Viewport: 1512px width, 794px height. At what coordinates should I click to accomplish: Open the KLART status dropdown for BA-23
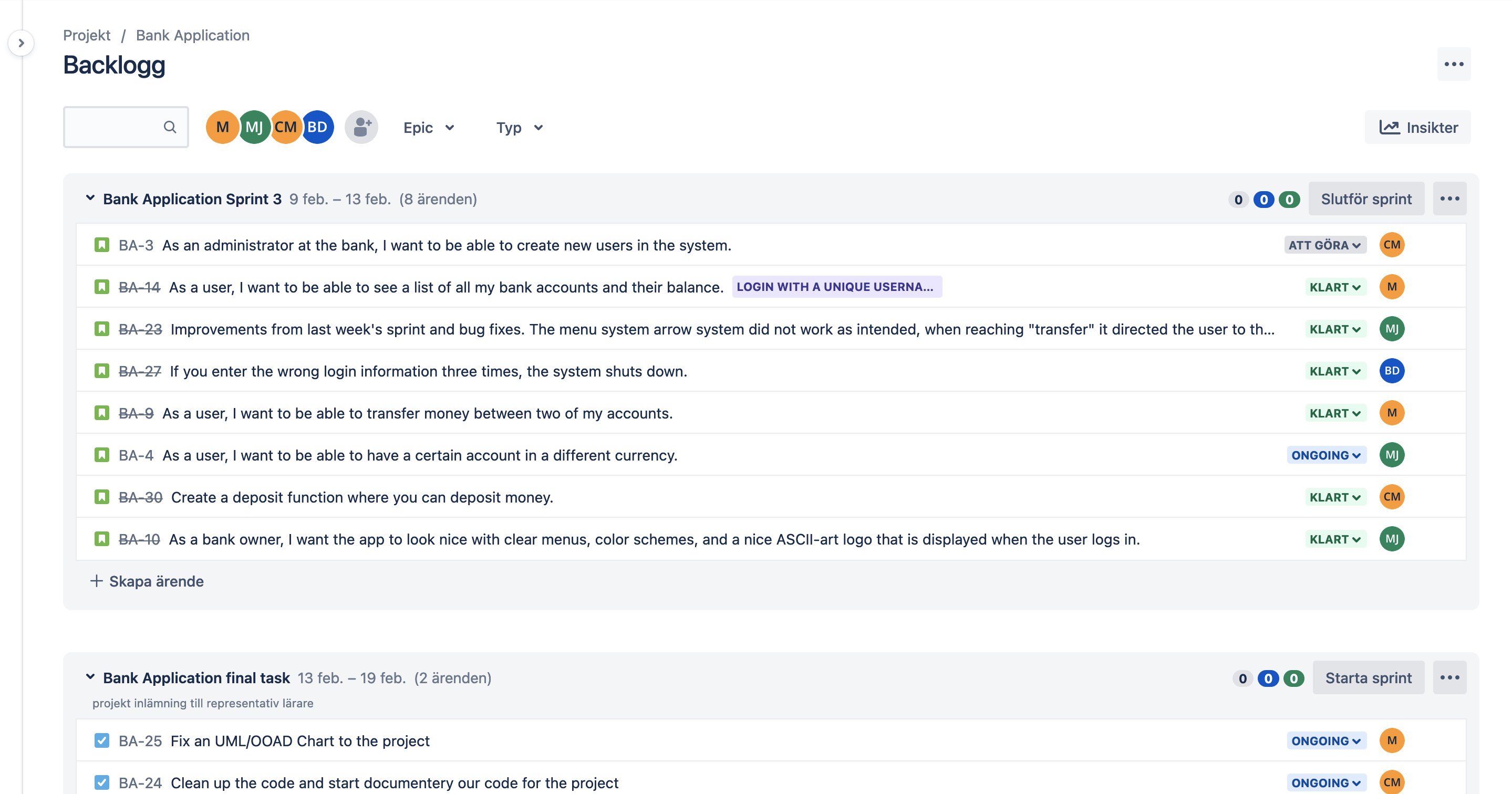pos(1335,329)
